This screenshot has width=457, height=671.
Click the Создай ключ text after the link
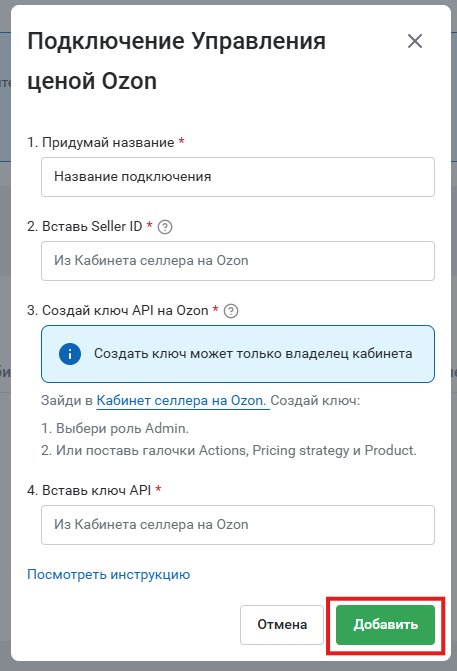tap(315, 401)
